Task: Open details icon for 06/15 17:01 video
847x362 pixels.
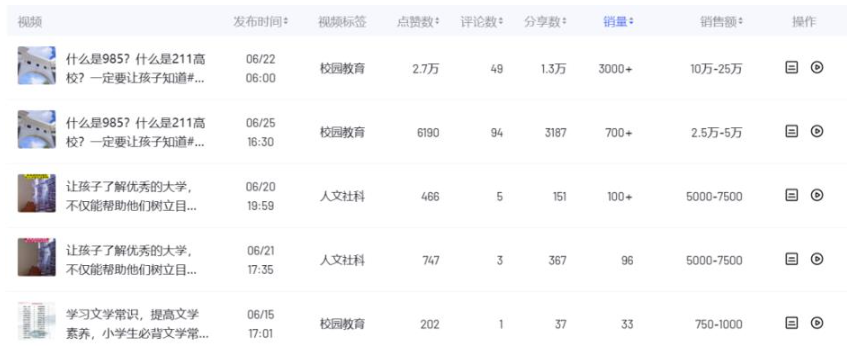Action: [x=791, y=323]
